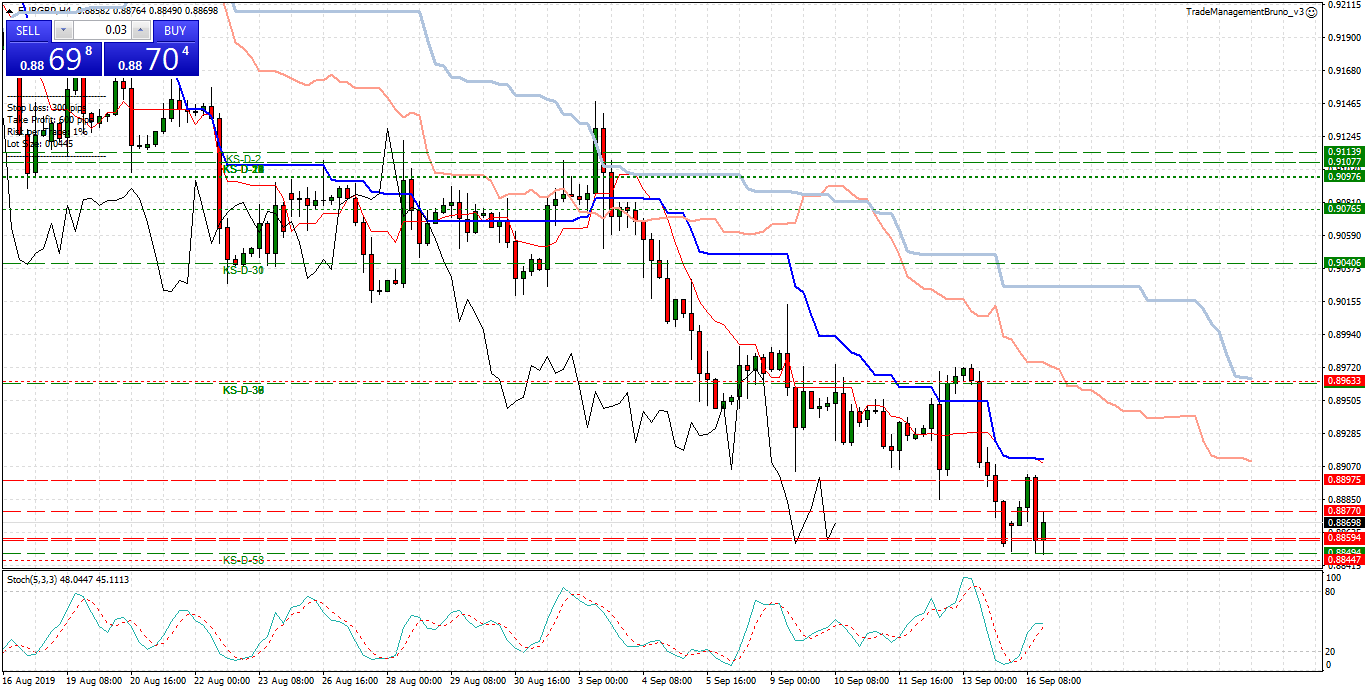The width and height of the screenshot is (1368, 692).
Task: Click the 9 Sep 00:00 time axis label
Action: tap(795, 681)
